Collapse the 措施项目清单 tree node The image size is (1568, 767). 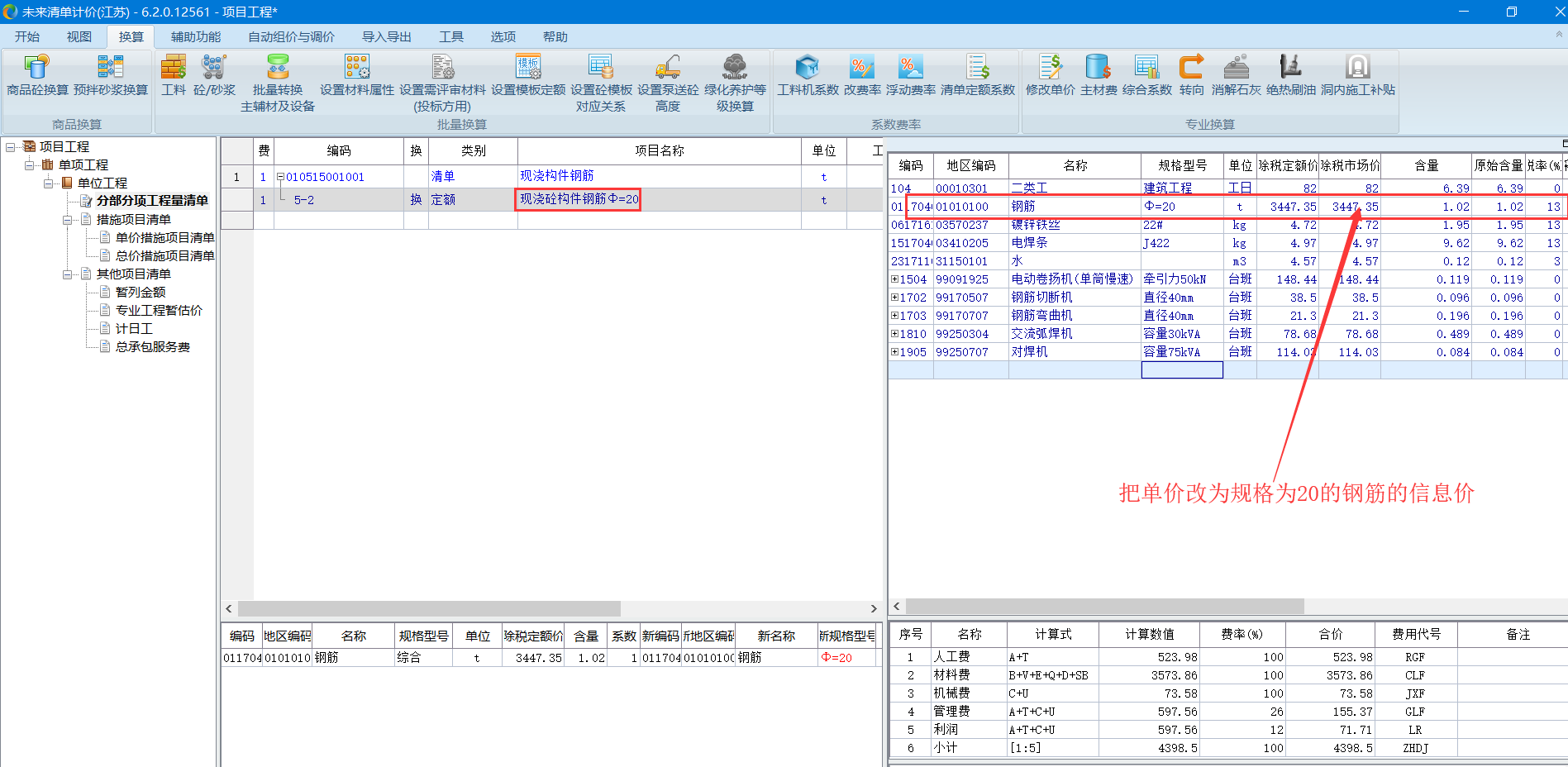68,220
